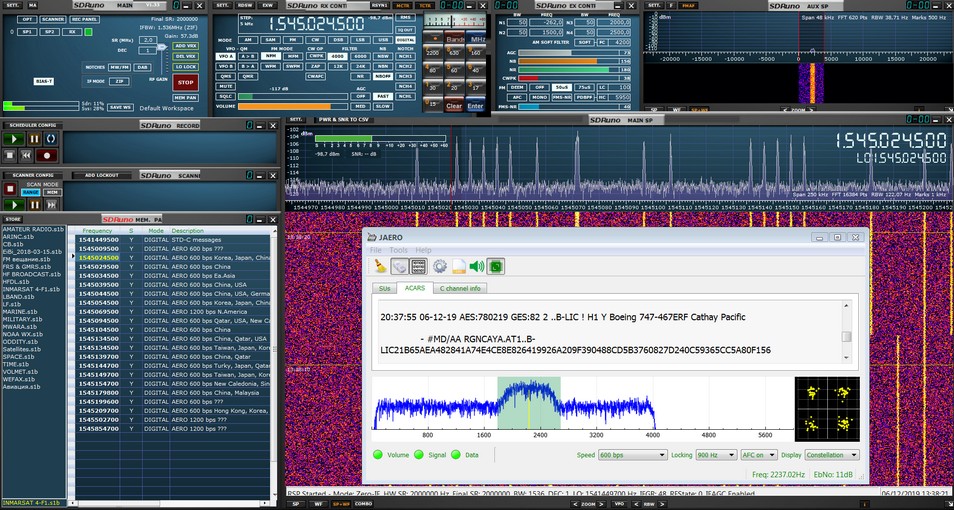Open JAERO settings gear icon
954x510 pixels.
(440, 266)
